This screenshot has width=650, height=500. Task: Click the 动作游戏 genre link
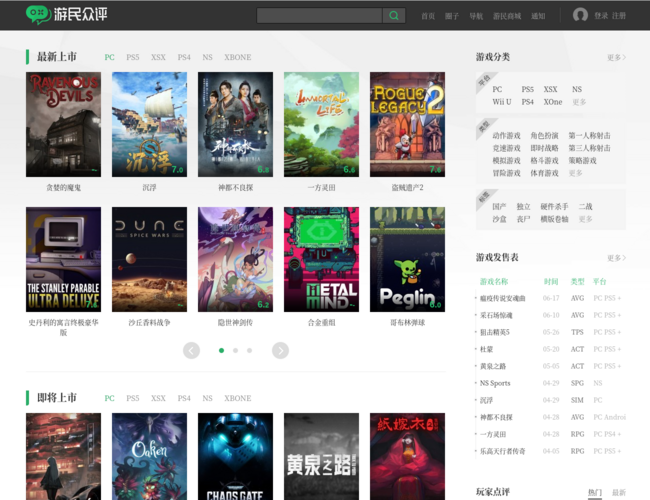[506, 136]
